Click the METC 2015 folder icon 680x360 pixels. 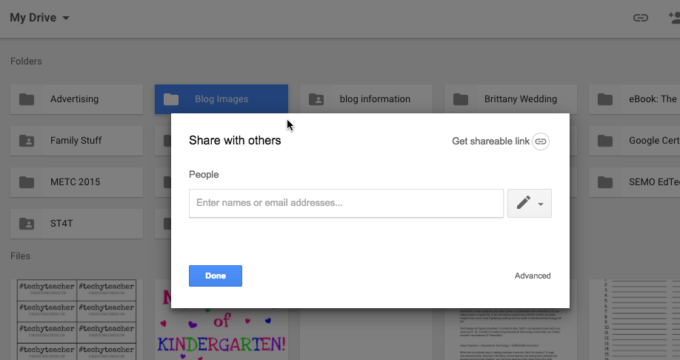(26, 182)
